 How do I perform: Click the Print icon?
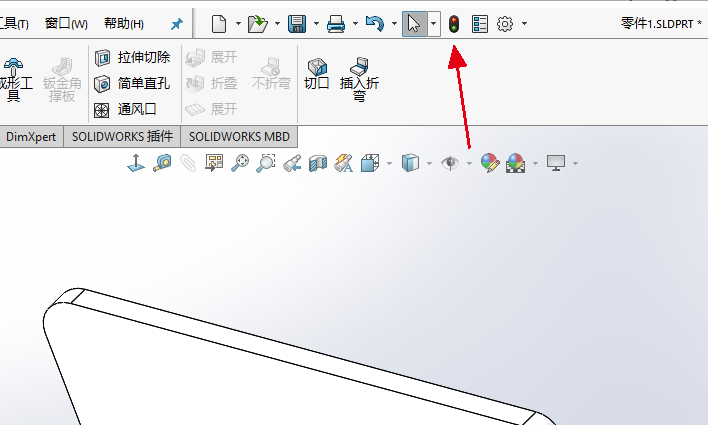coord(336,23)
